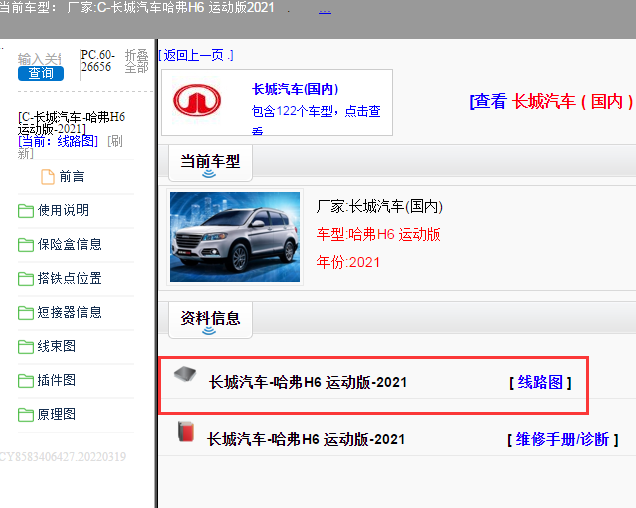Click the 车型:哈弗H6 运动版 red text
The image size is (636, 508).
pos(378,235)
